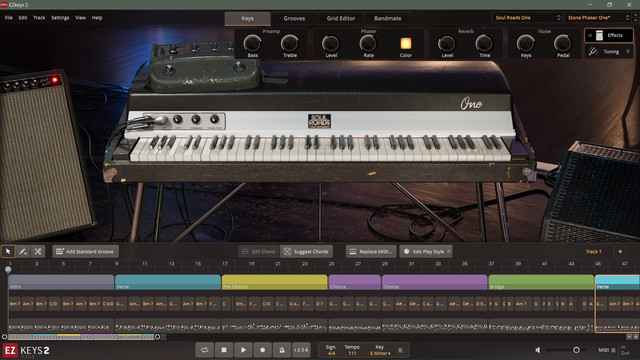Image resolution: width=640 pixels, height=360 pixels.
Task: Click the loop playback button
Action: pos(204,350)
